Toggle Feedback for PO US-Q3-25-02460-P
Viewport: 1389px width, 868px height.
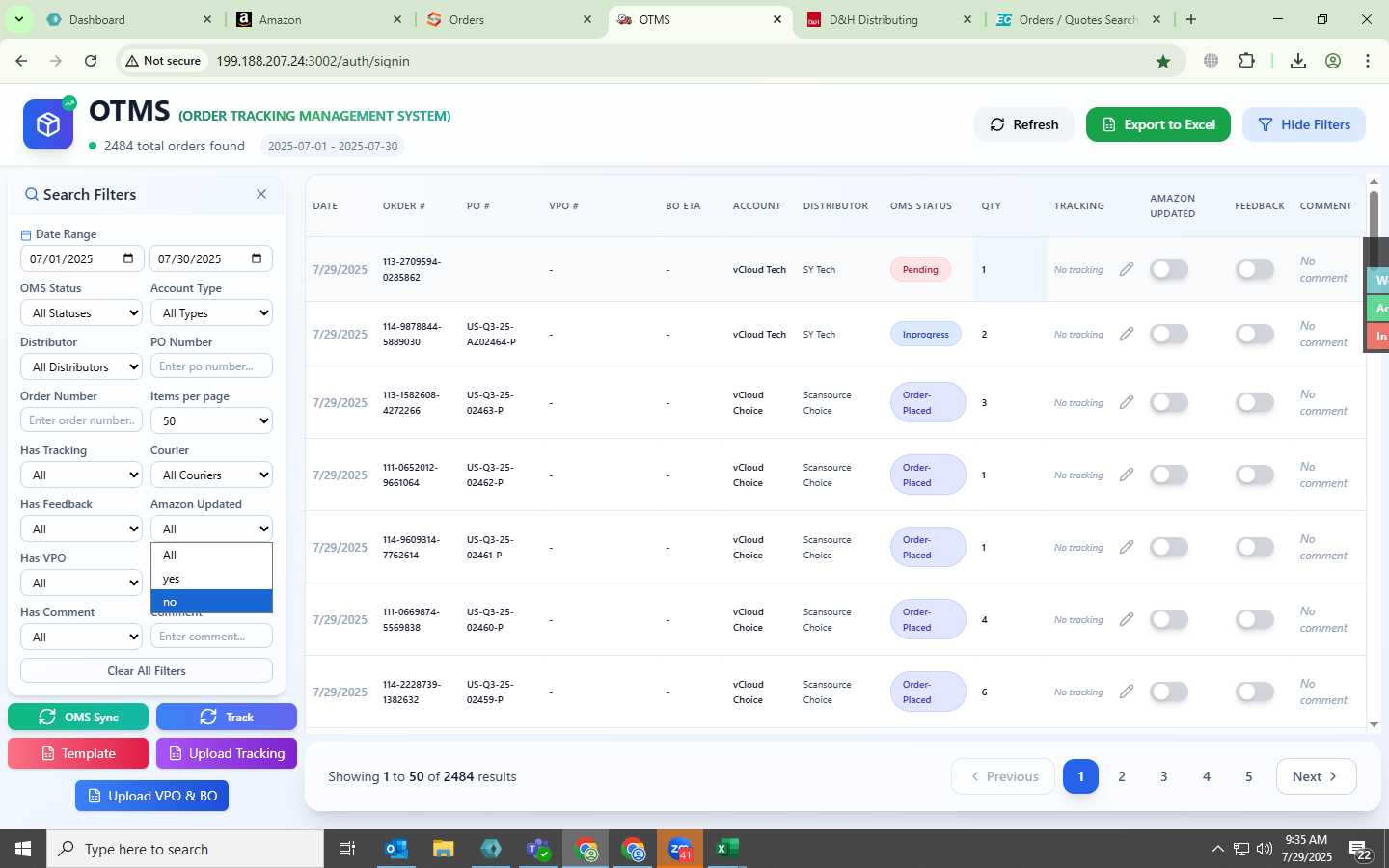[x=1255, y=619]
